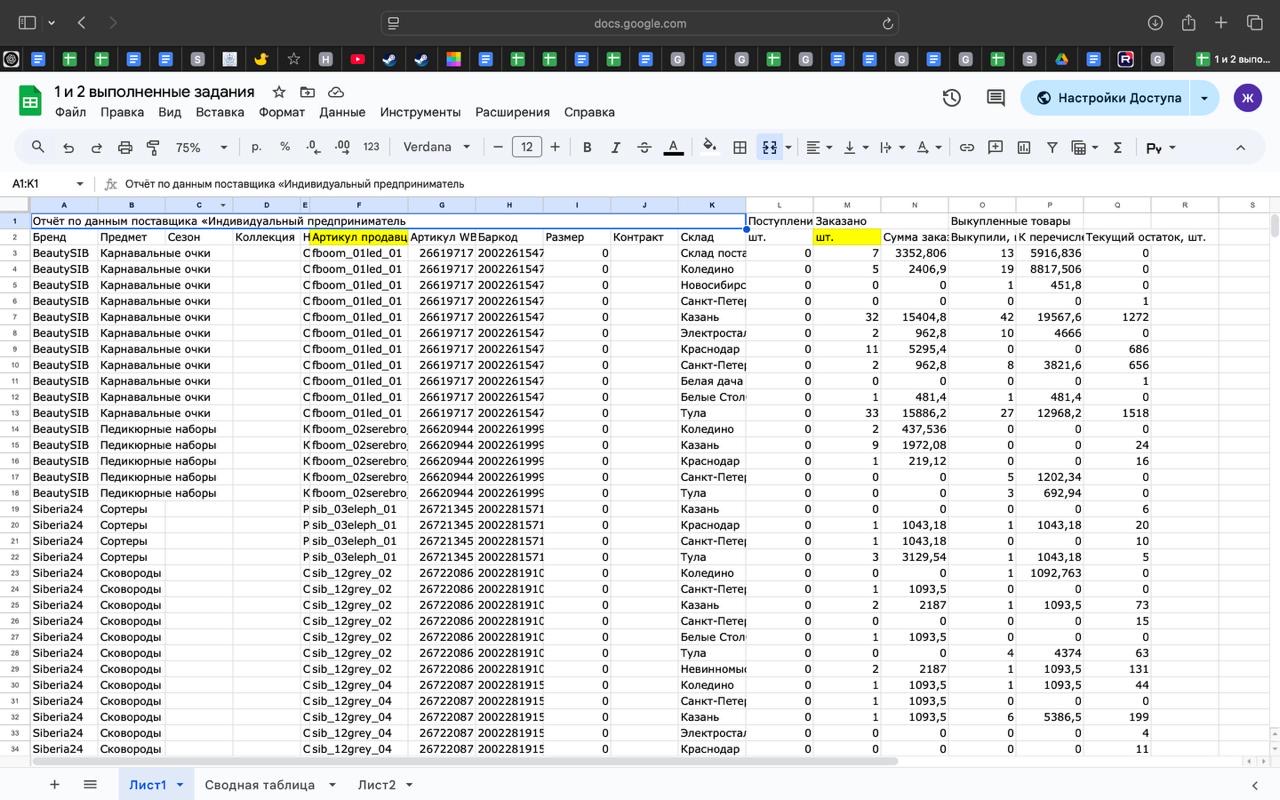
Task: Toggle bold formatting
Action: (x=587, y=147)
